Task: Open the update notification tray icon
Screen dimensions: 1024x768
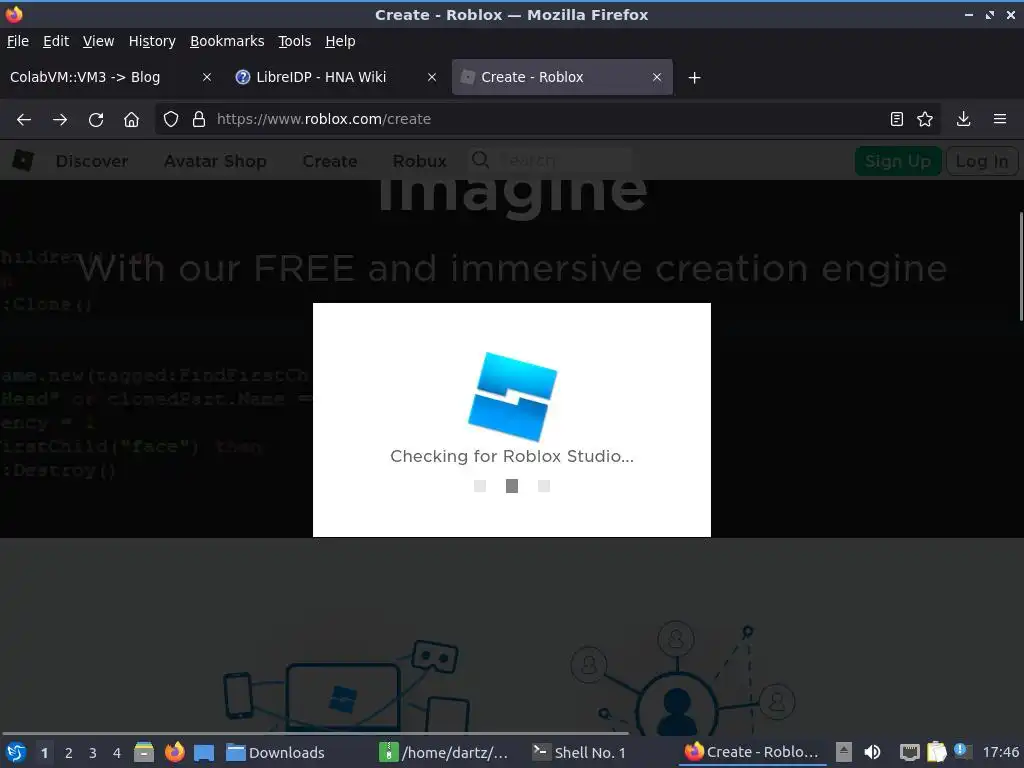Action: (962, 750)
